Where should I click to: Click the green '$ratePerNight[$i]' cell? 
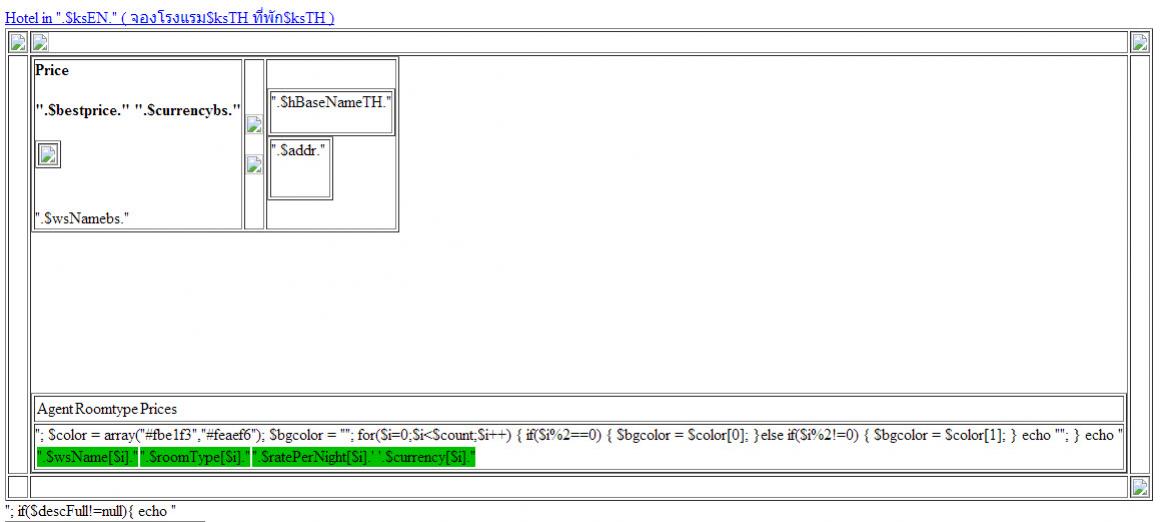[x=364, y=458]
